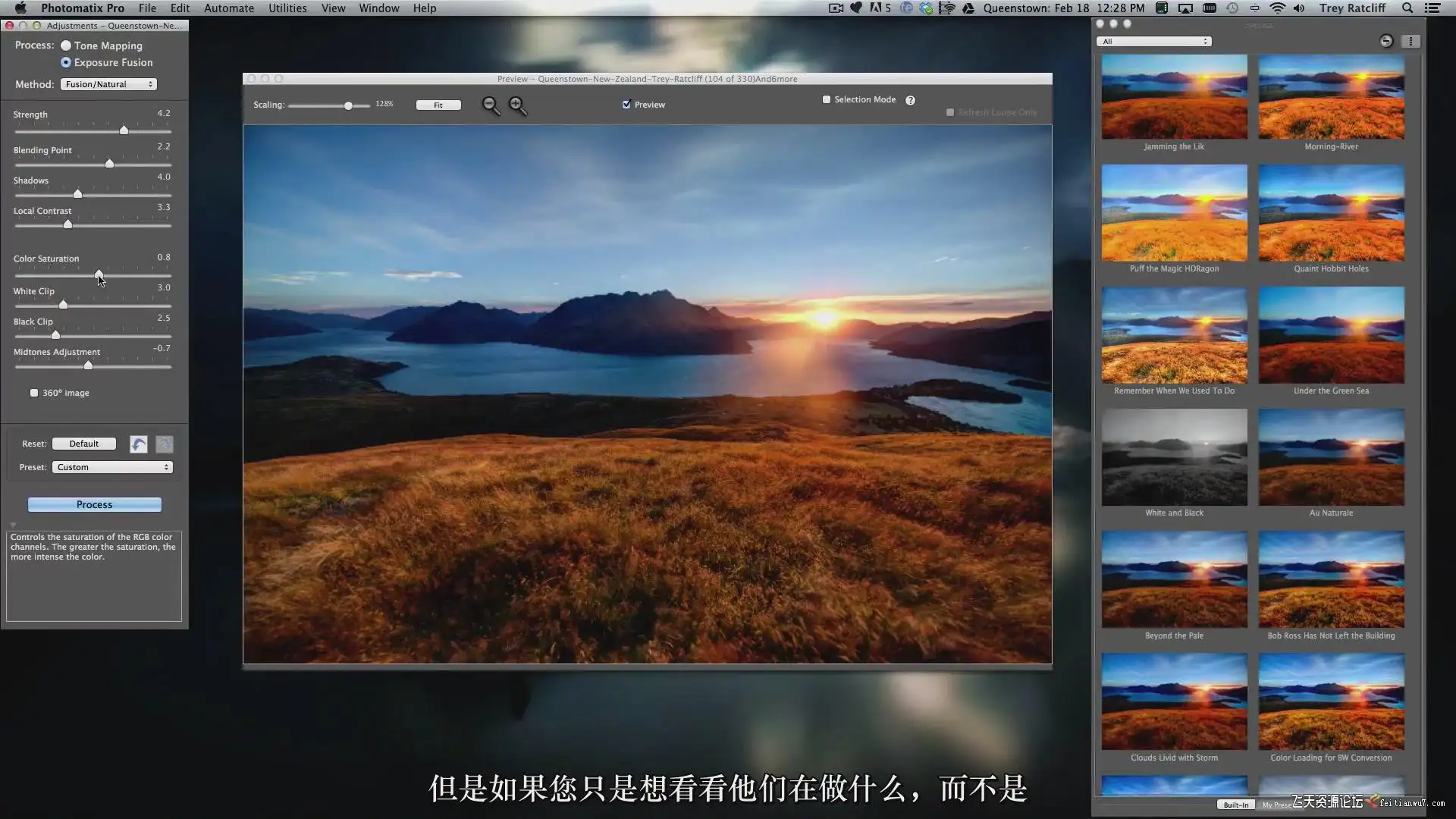Zoom in the preview with plus magnifier
Screen dimensions: 1456x819
tap(518, 106)
